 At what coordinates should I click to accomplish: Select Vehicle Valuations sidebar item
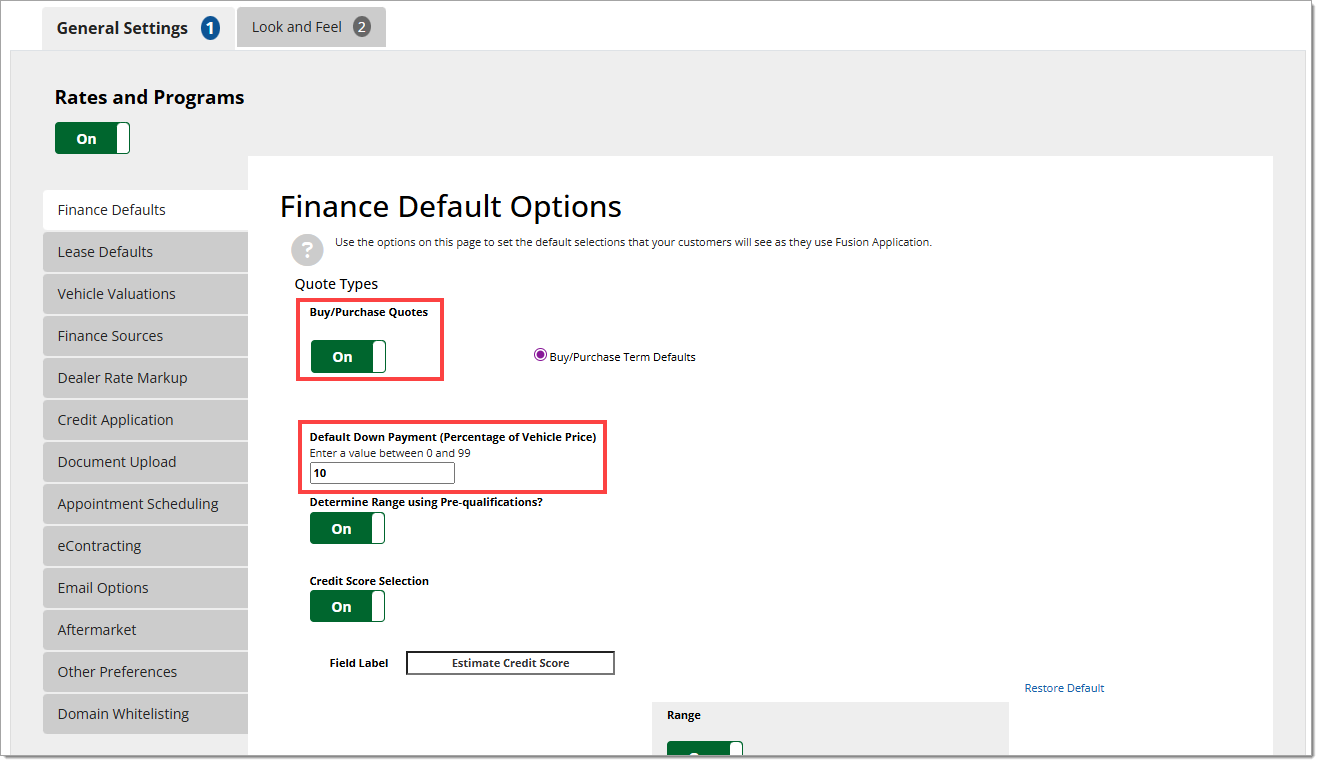145,294
